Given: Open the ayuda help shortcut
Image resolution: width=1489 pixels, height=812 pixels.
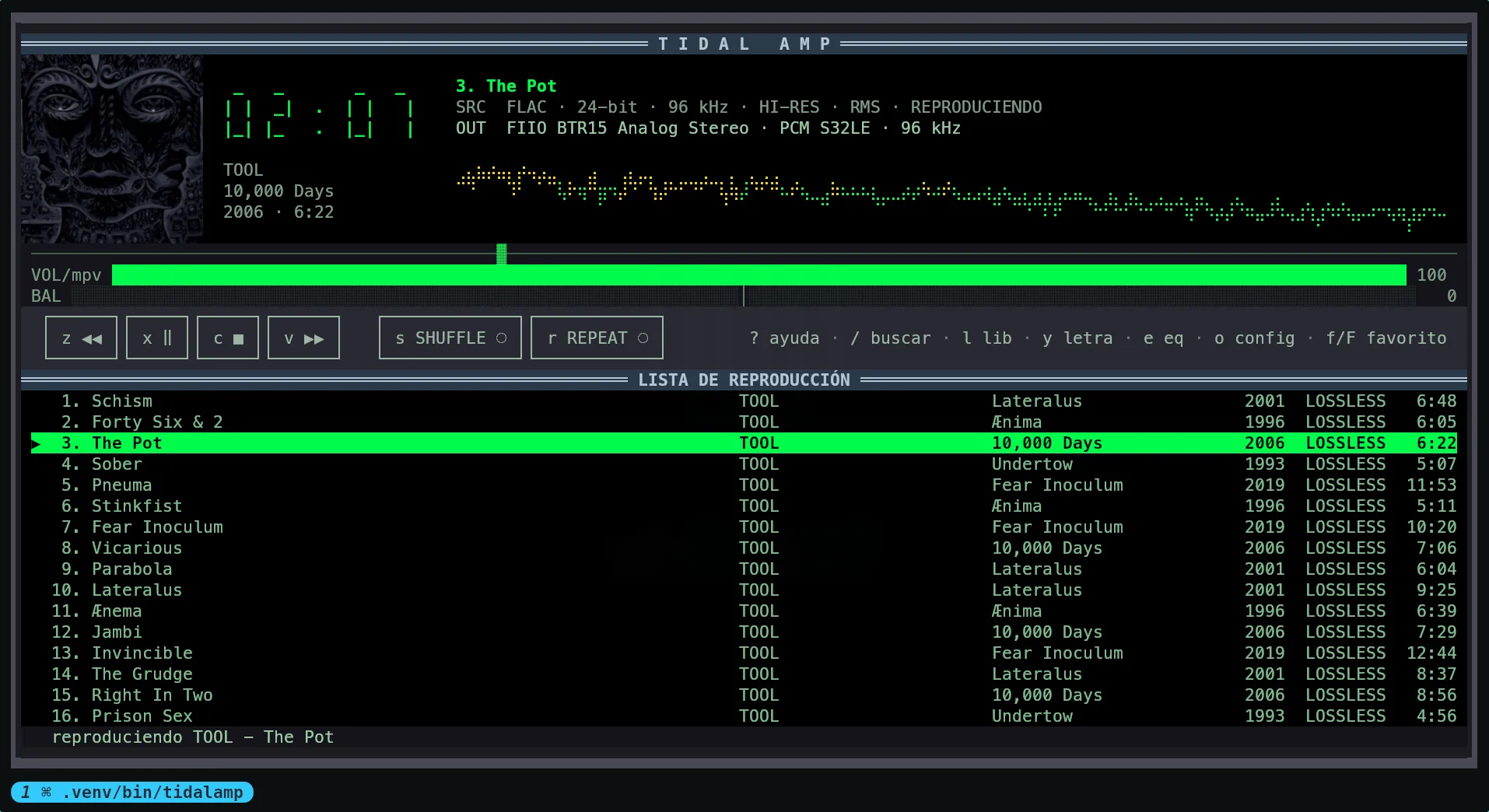Looking at the screenshot, I should pyautogui.click(x=784, y=338).
